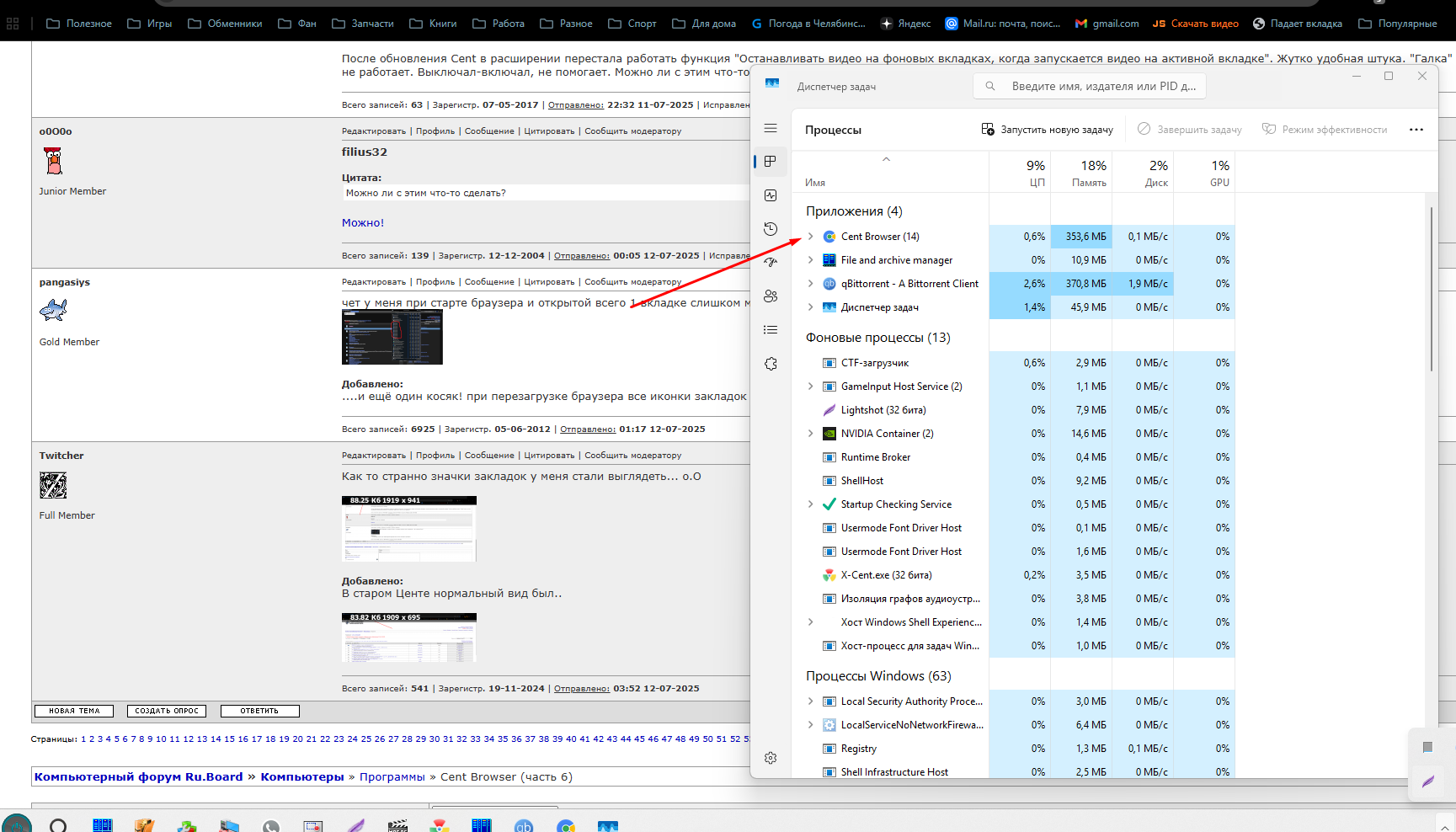This screenshot has height=832, width=1456.
Task: Click pangasiys shark avatar on forum
Action: coord(53,310)
